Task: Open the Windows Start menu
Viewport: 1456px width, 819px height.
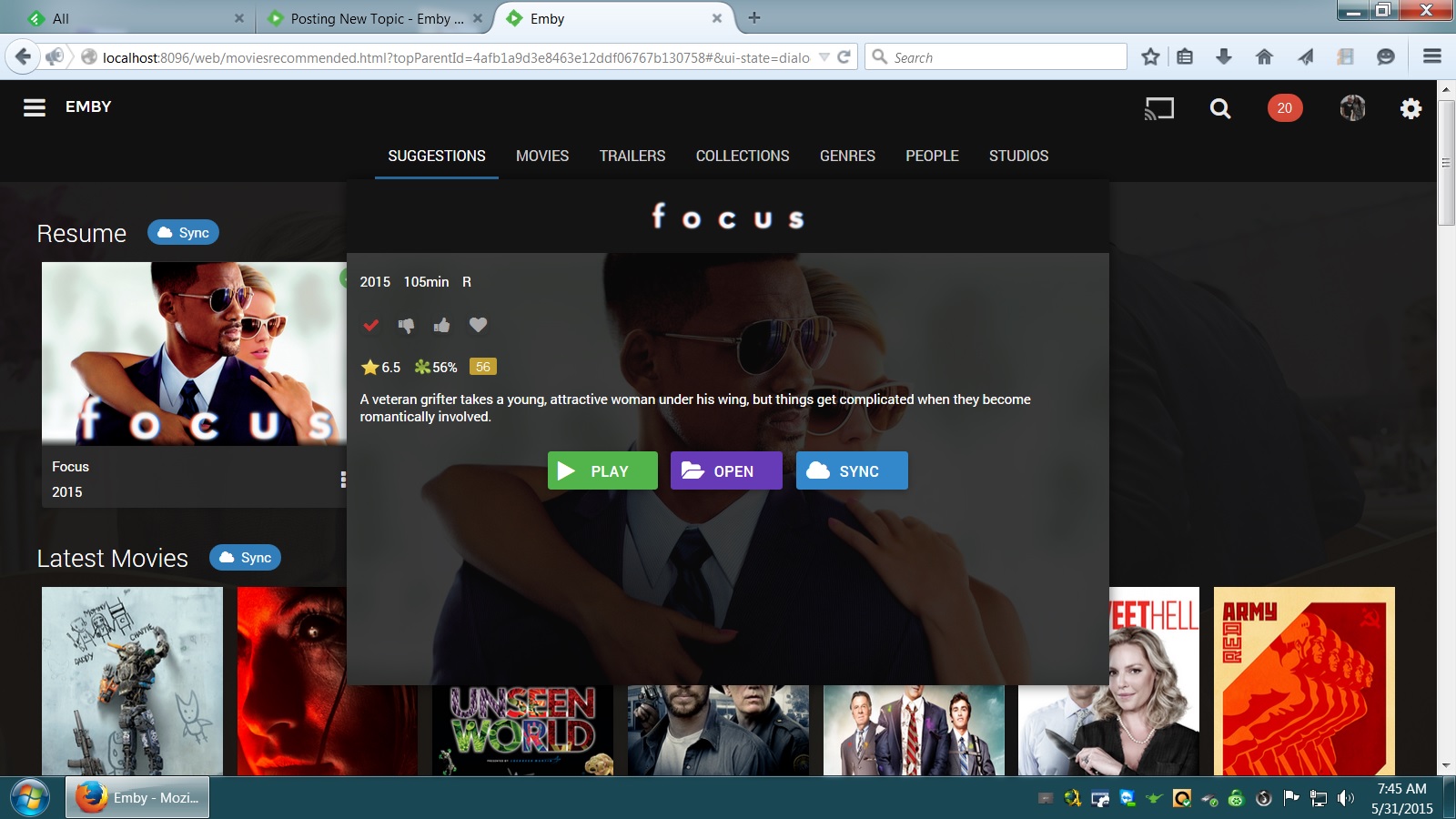Action: coord(29,798)
